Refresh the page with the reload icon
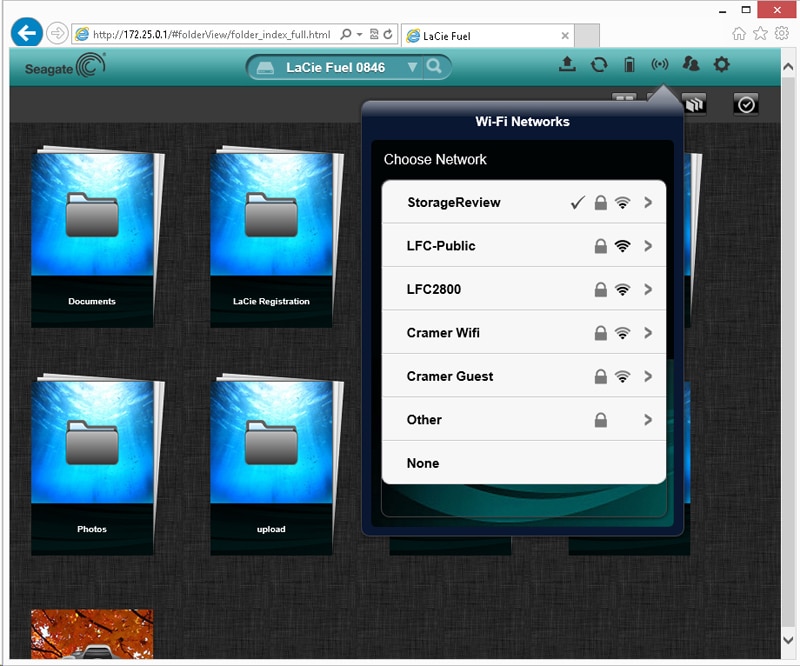 click(388, 34)
